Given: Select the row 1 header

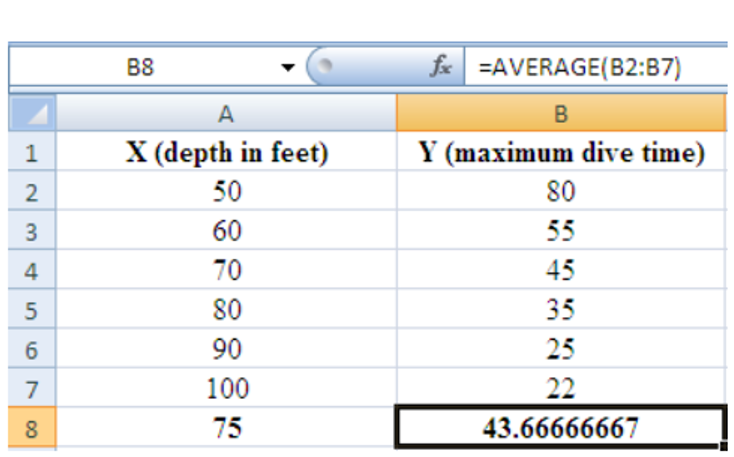Looking at the screenshot, I should 32,154.
